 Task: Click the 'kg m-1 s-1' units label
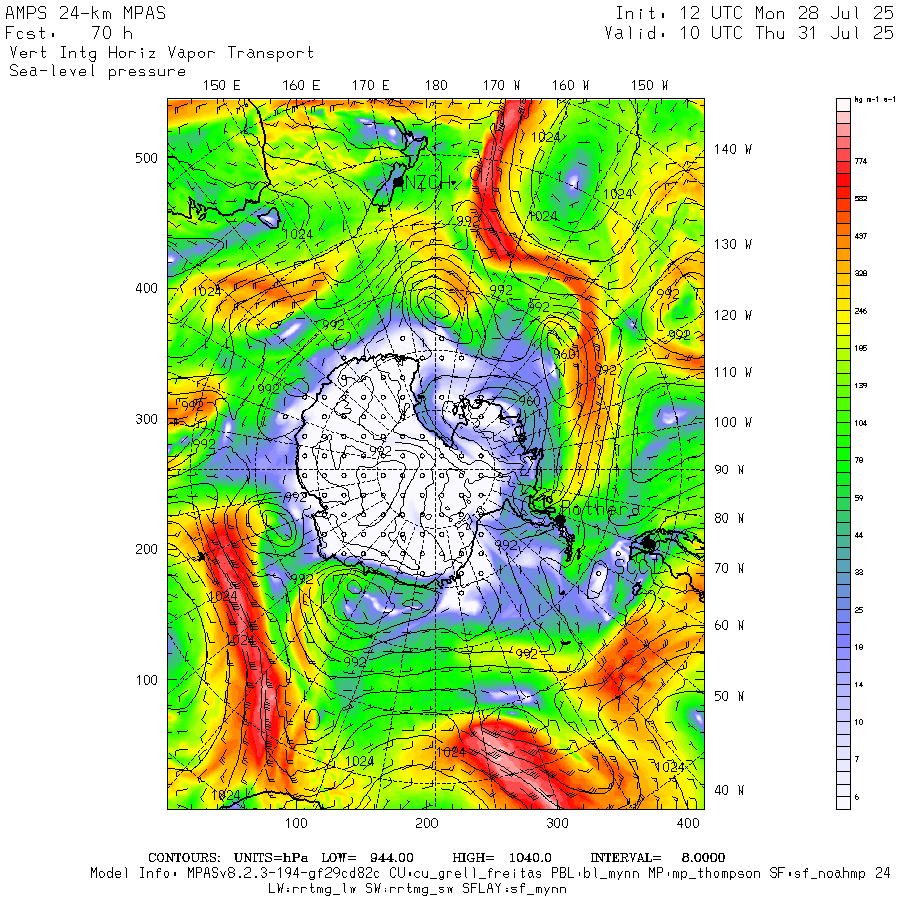875,100
